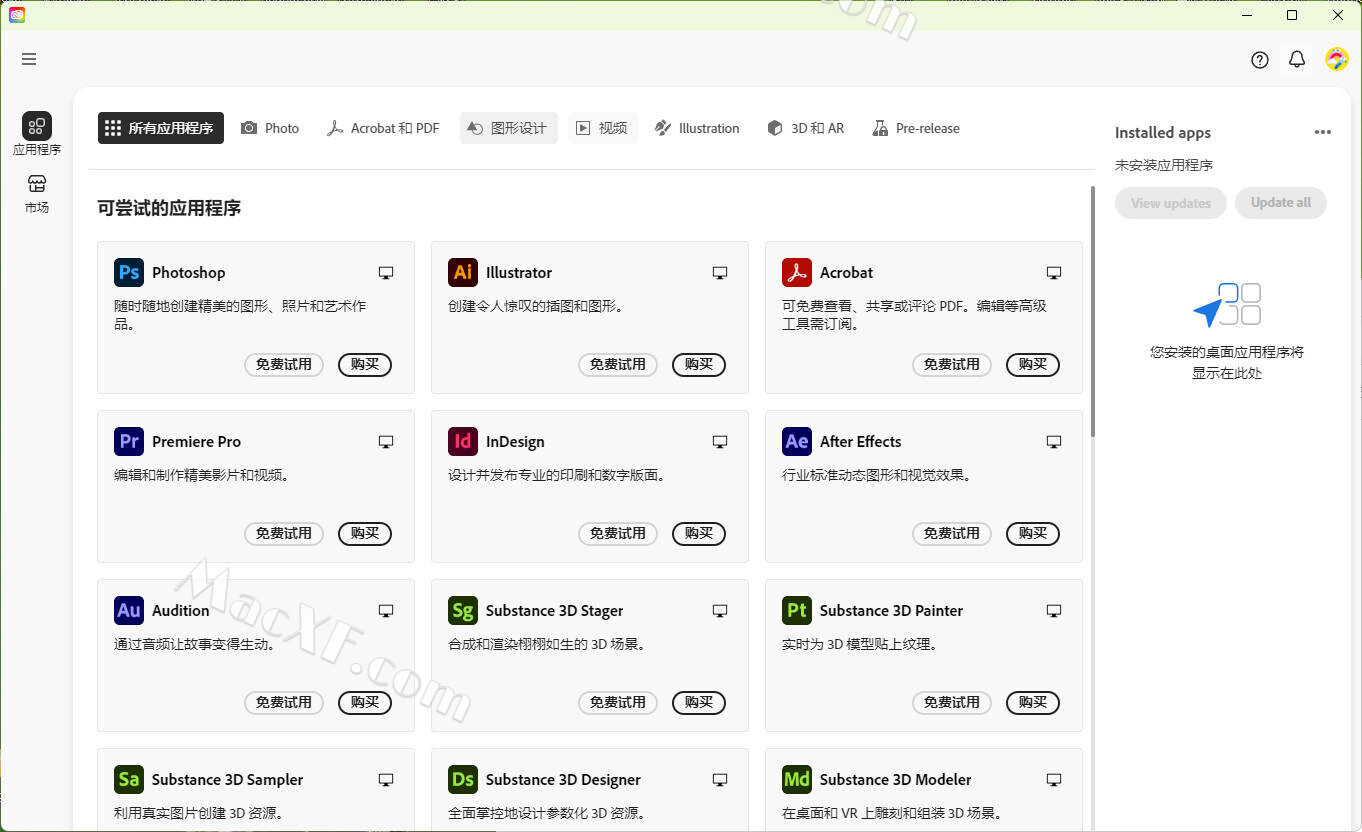This screenshot has width=1362, height=832.
Task: Click desktop monitor icon on InDesign card
Action: [720, 442]
